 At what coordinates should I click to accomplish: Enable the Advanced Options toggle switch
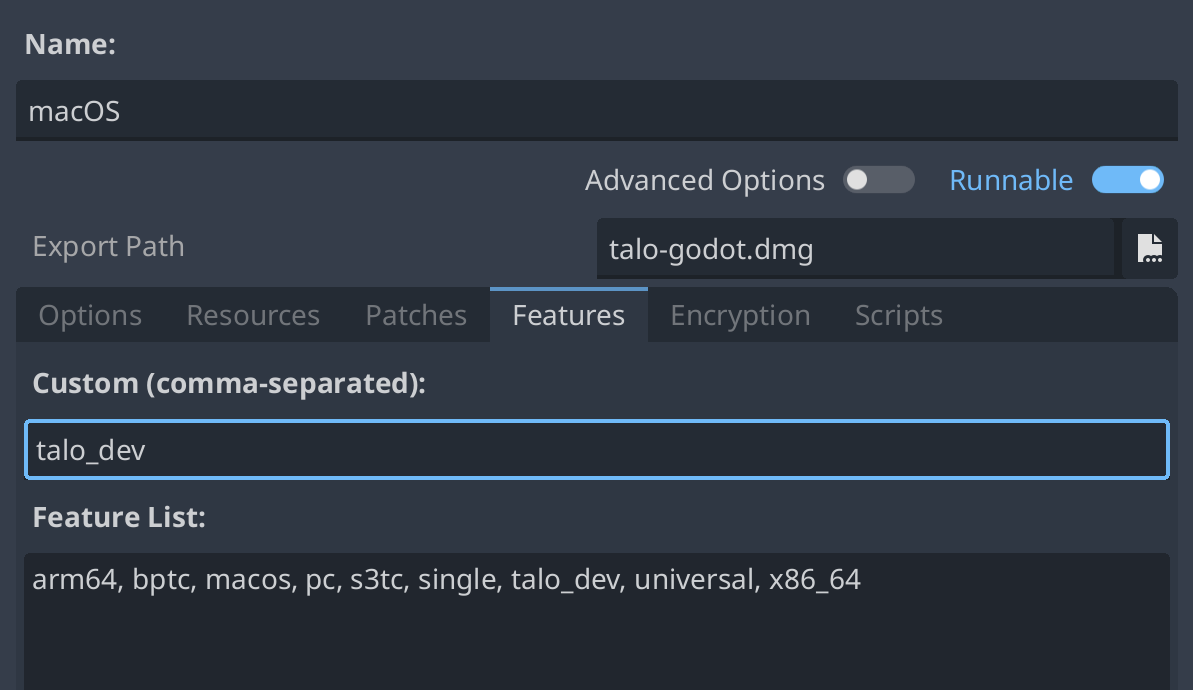click(878, 180)
